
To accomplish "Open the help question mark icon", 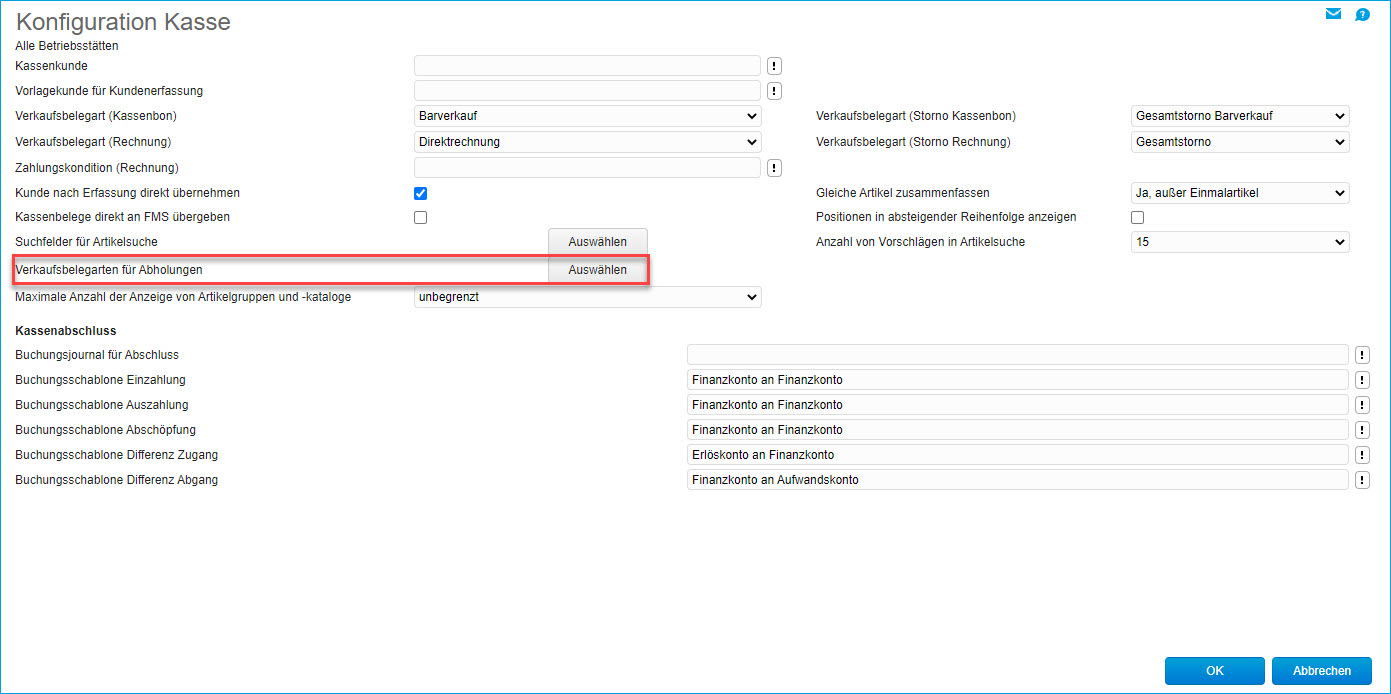I will point(1362,15).
